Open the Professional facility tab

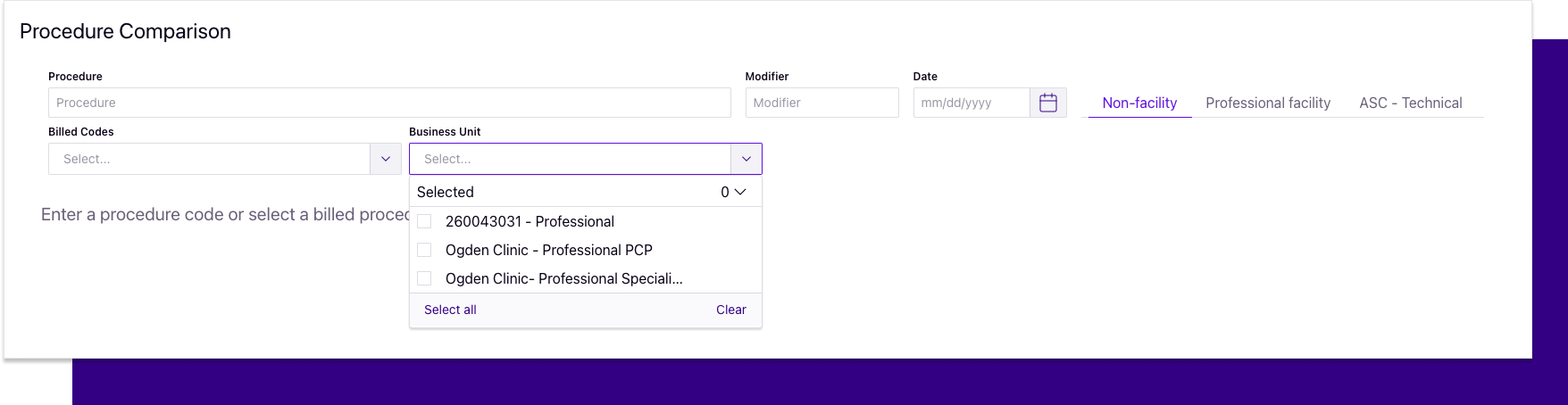(x=1268, y=103)
